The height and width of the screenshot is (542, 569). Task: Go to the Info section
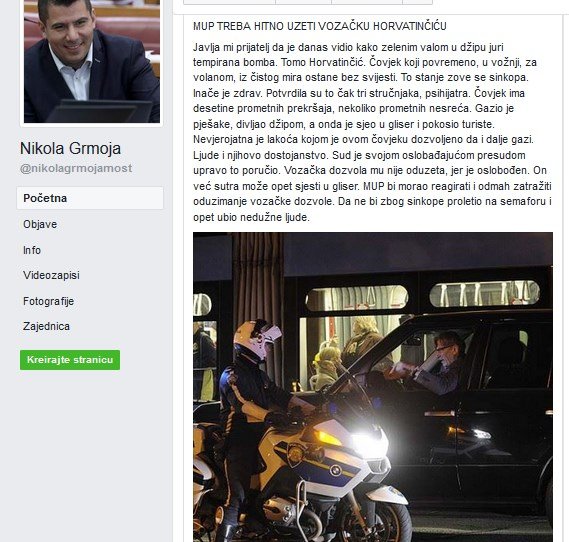pos(32,250)
